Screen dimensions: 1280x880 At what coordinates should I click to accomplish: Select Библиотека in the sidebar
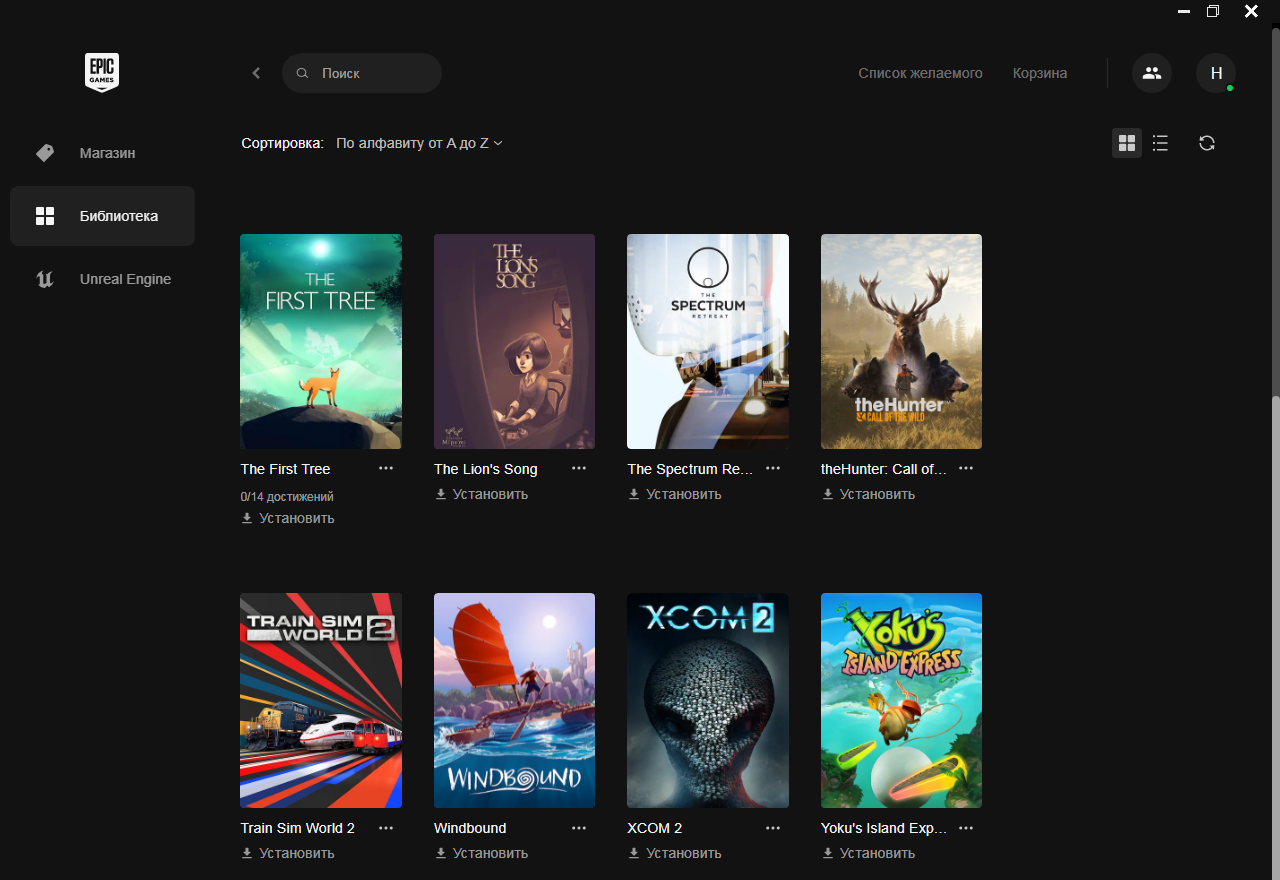click(102, 216)
